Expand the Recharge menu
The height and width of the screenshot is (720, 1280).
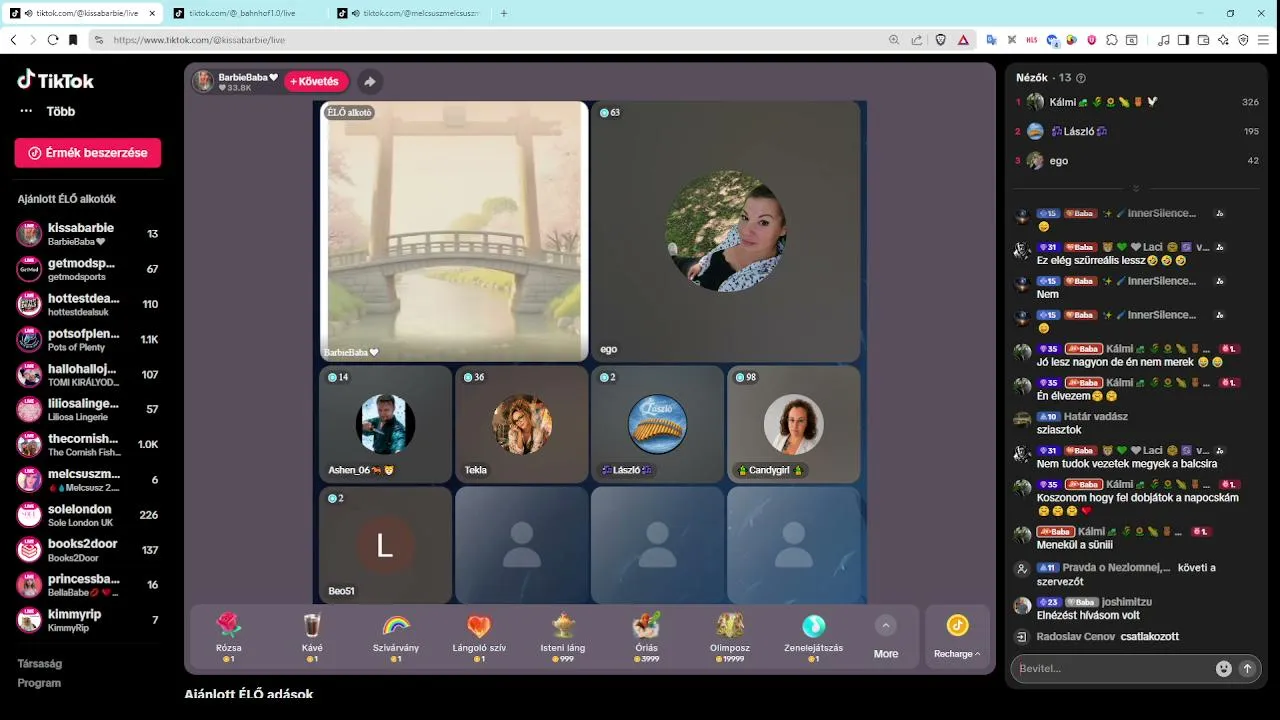point(958,637)
